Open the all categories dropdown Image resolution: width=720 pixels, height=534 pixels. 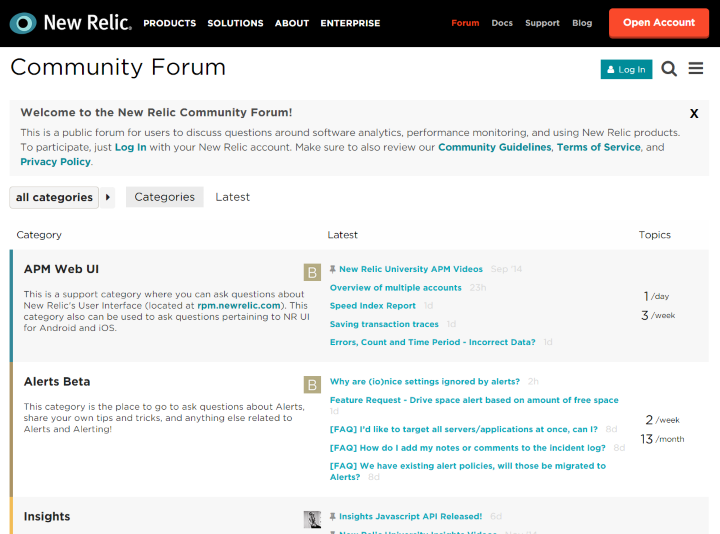[x=54, y=197]
